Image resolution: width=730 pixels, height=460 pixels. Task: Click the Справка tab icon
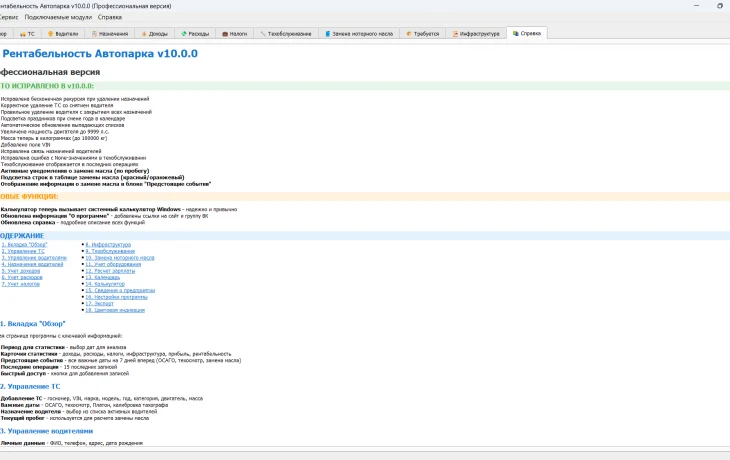pyautogui.click(x=515, y=33)
